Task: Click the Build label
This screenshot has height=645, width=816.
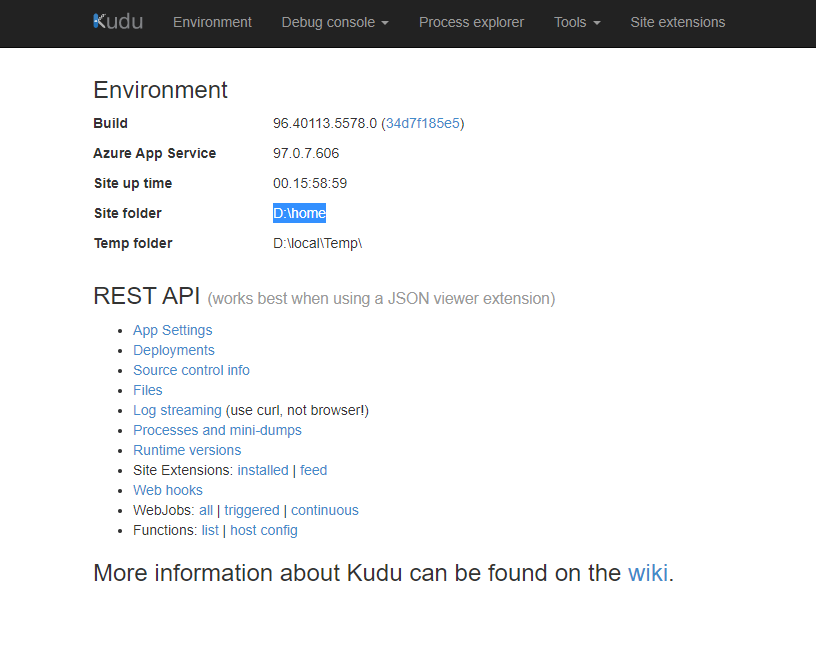Action: point(110,123)
